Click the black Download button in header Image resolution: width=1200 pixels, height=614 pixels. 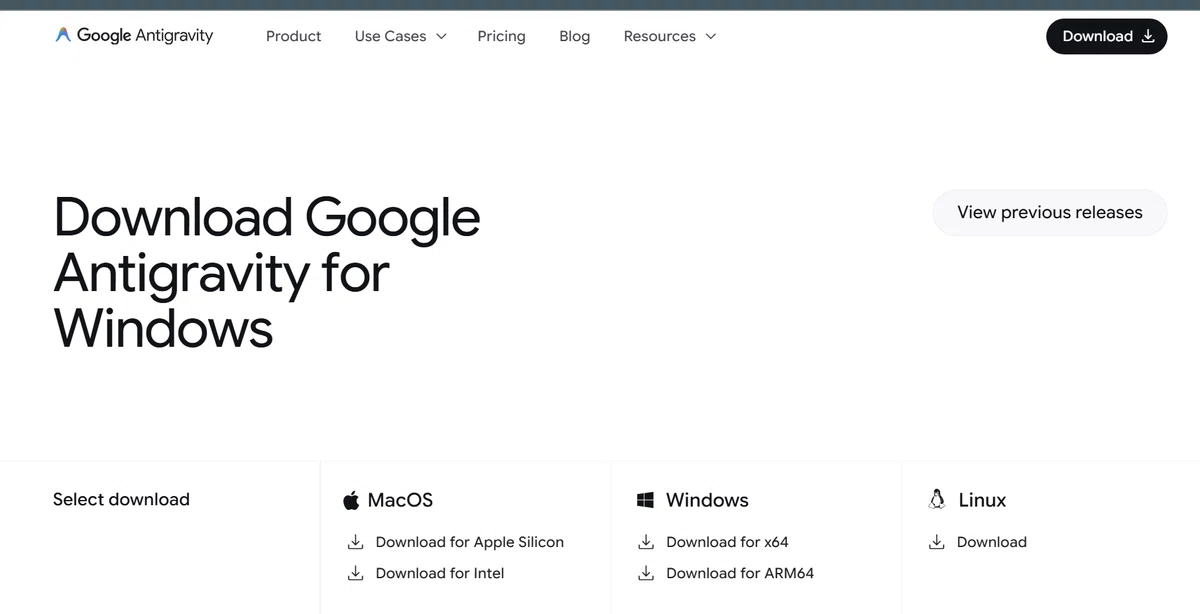(1106, 36)
